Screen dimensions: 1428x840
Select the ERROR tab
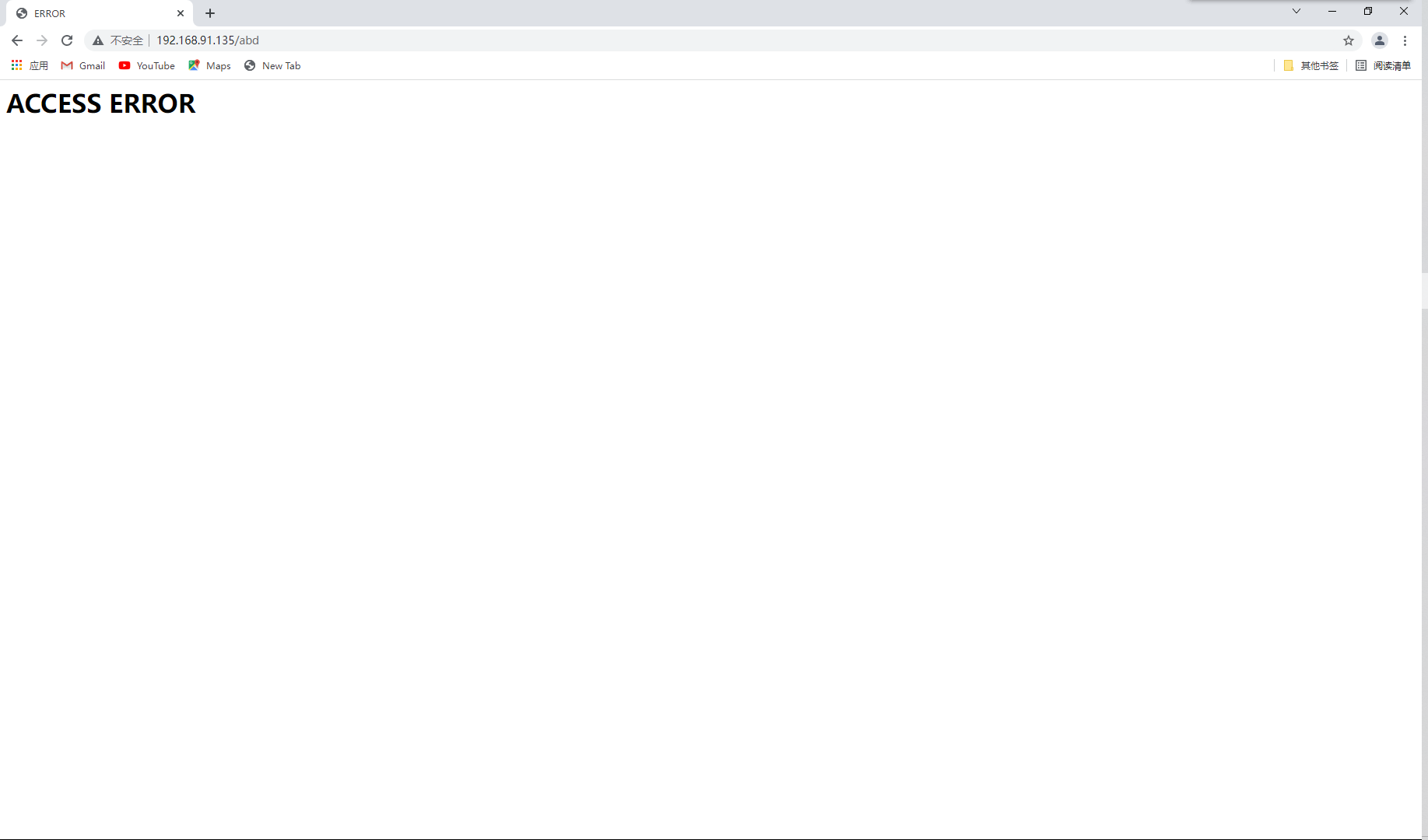(100, 13)
